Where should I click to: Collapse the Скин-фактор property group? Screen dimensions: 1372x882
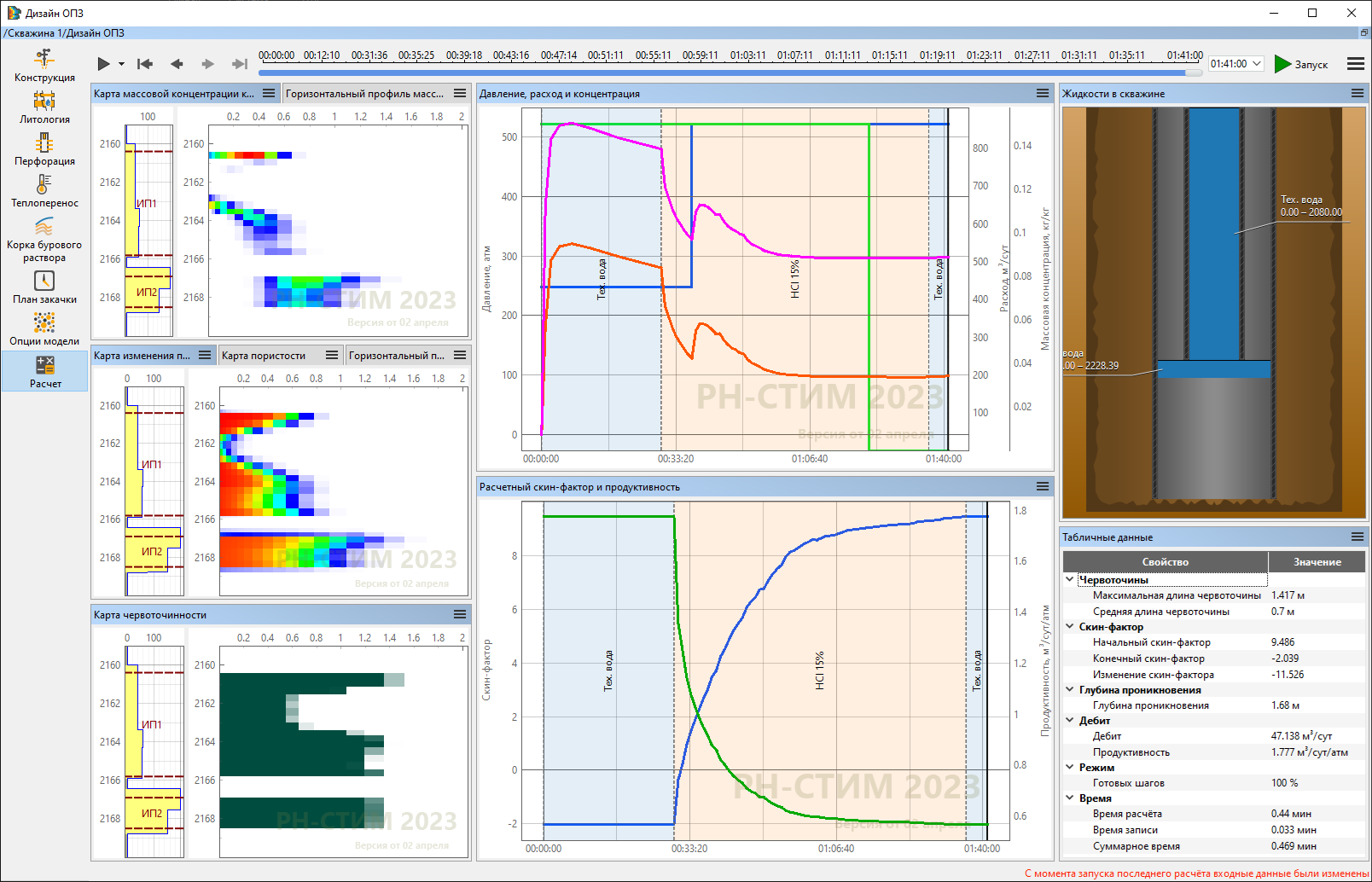pyautogui.click(x=1070, y=626)
